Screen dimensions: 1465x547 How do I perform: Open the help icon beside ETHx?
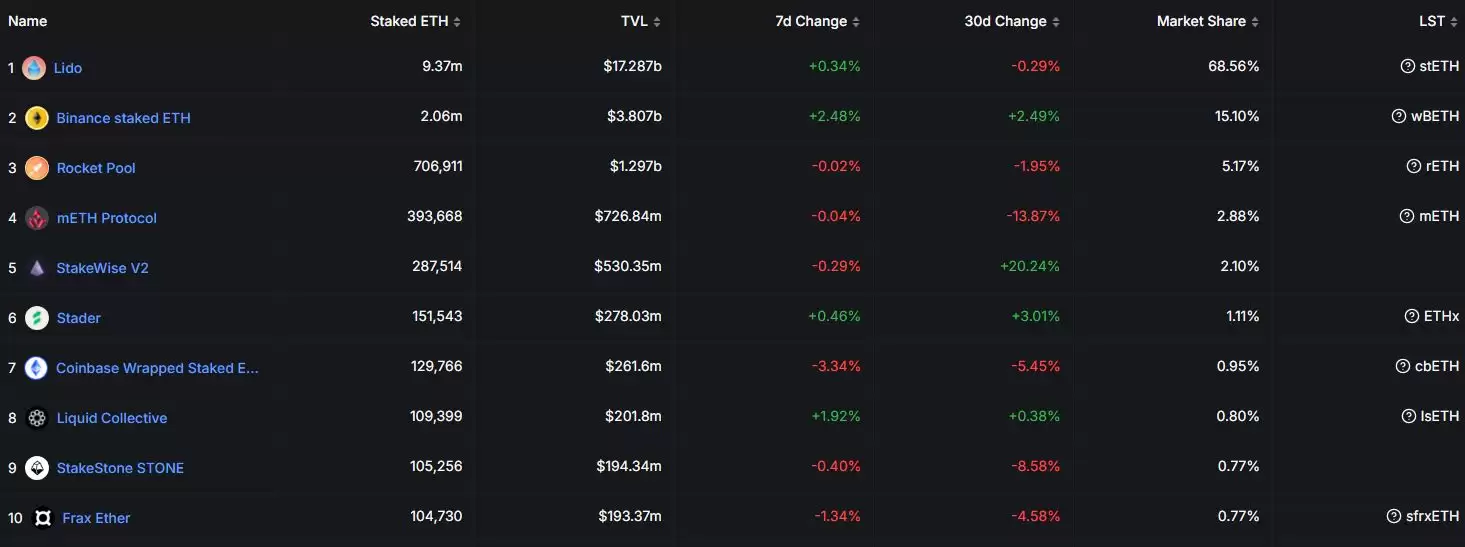pyautogui.click(x=1413, y=316)
